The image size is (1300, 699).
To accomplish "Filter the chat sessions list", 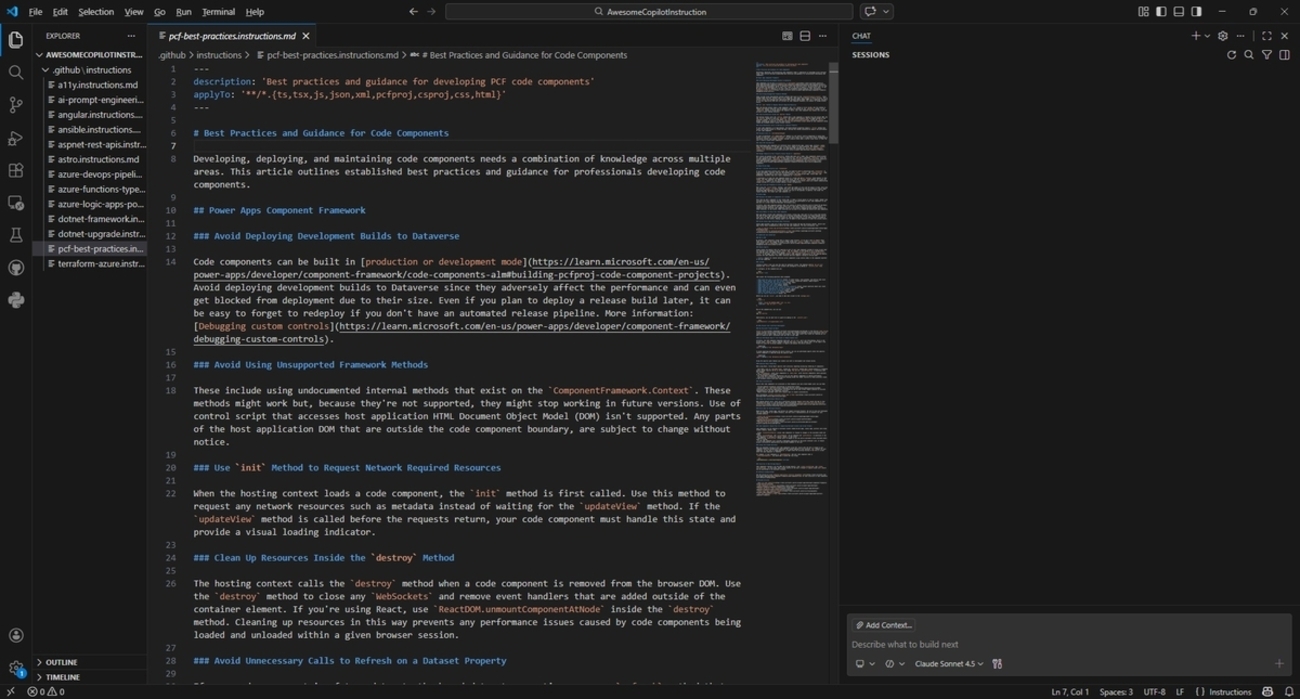I will click(x=1267, y=55).
